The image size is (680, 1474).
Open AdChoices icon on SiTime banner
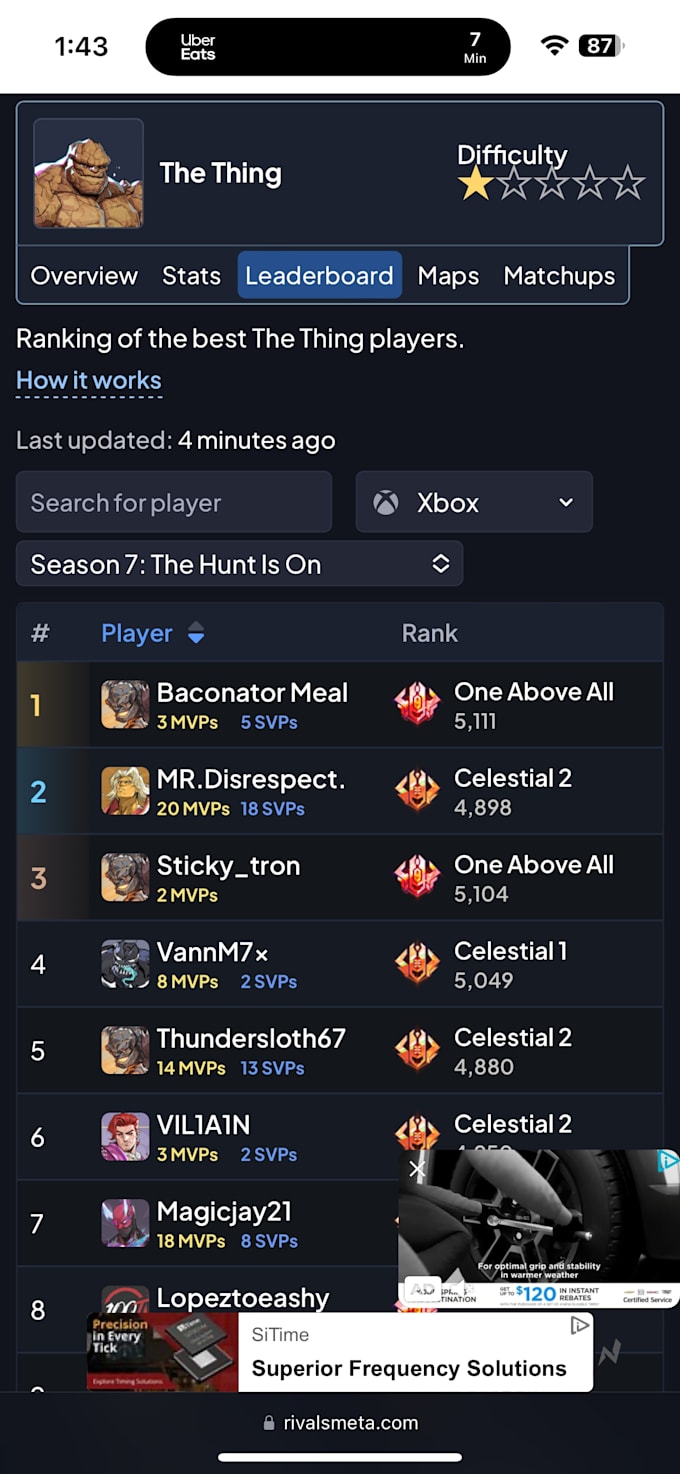click(x=579, y=1325)
